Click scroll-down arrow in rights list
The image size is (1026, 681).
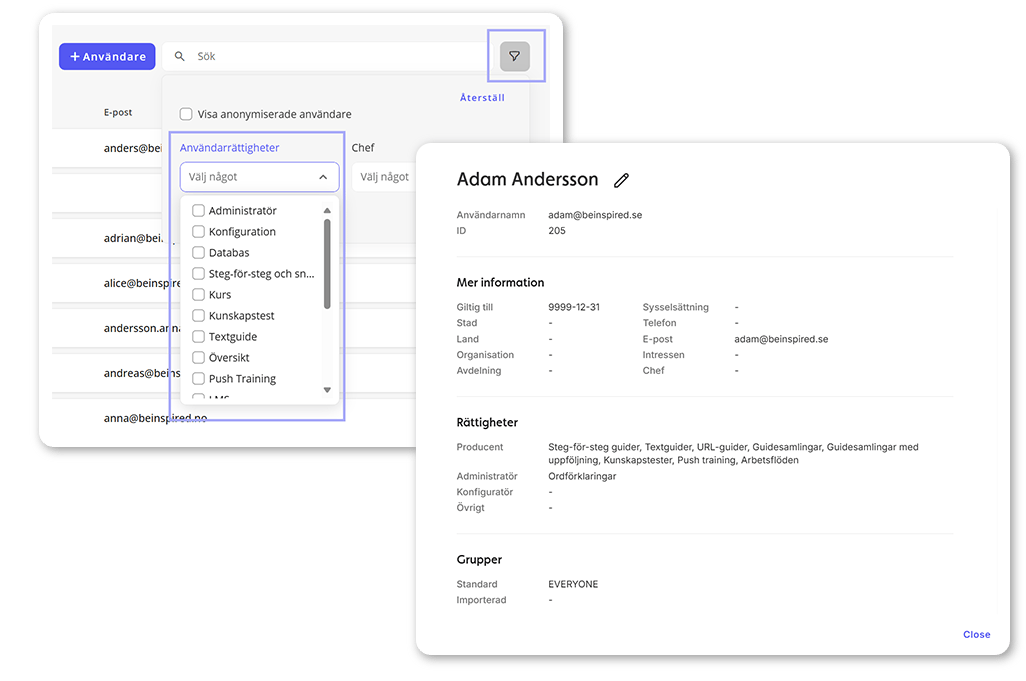coord(327,390)
